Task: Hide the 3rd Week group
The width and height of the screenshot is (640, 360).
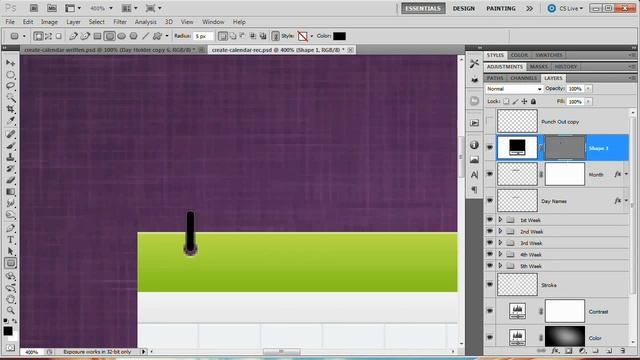Action: (490, 243)
